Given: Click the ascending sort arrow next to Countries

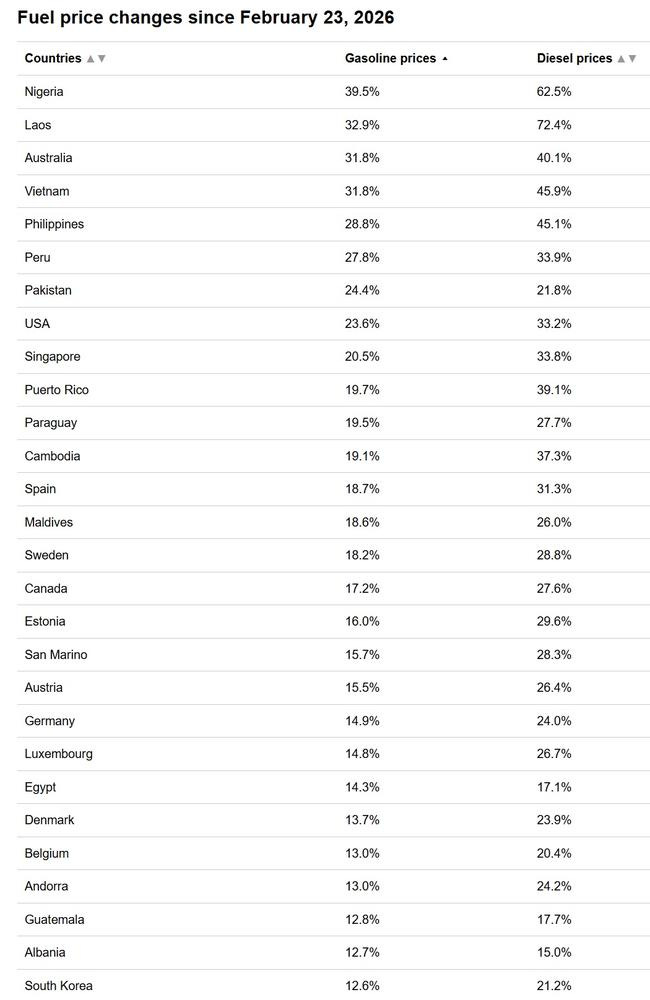Looking at the screenshot, I should click(88, 58).
